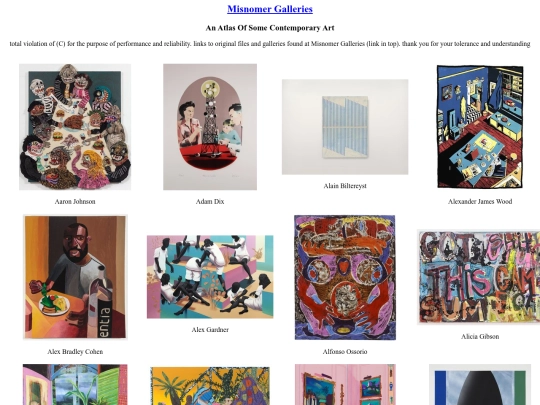Open the green shutters window painting
540x405 pixels.
pyautogui.click(x=75, y=384)
